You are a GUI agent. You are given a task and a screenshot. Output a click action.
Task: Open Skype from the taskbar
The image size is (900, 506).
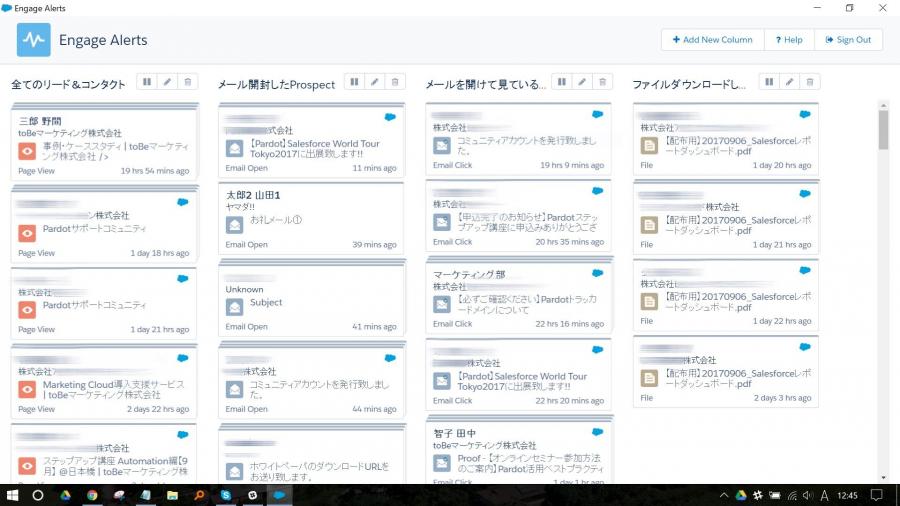226,495
